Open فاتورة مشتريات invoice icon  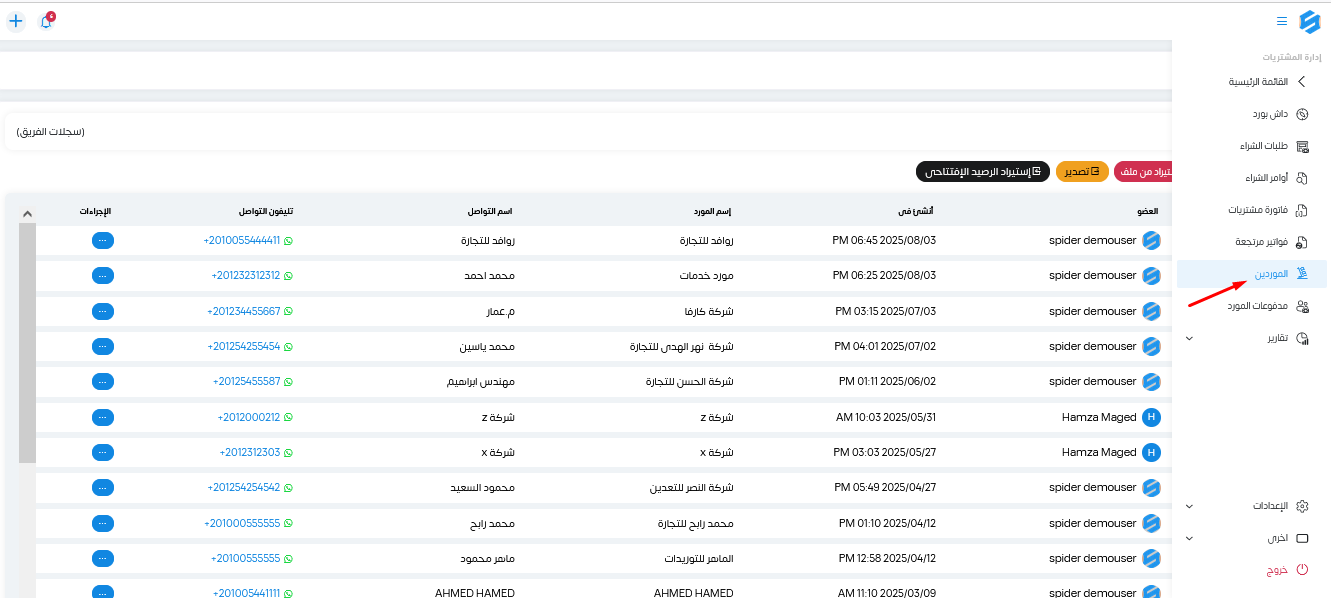[x=1302, y=210]
